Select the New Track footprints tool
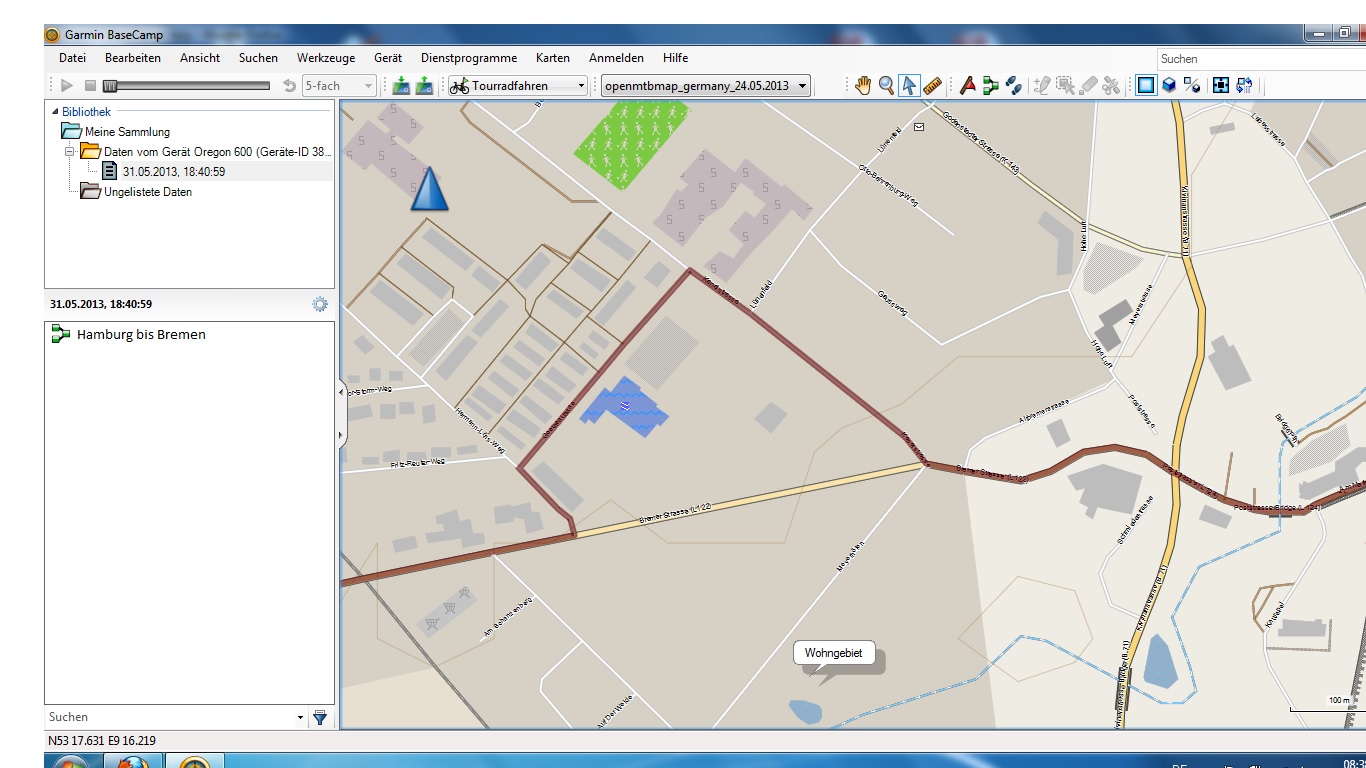Image resolution: width=1366 pixels, height=768 pixels. [x=1013, y=86]
